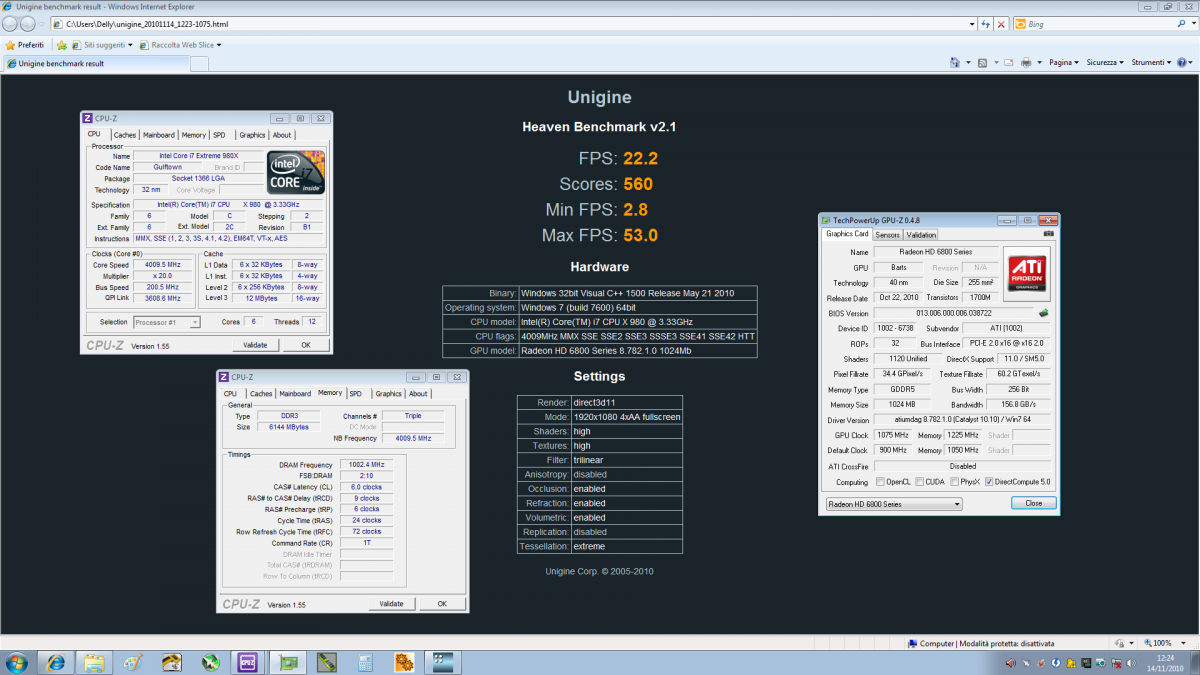Click the Close button in GPU-Z
Screen dimensions: 1200x675
click(1033, 504)
